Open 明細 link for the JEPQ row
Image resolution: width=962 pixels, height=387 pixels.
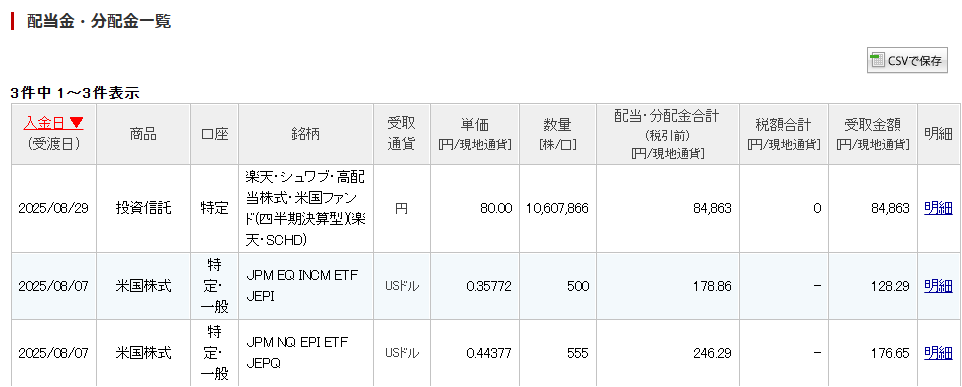click(x=938, y=353)
